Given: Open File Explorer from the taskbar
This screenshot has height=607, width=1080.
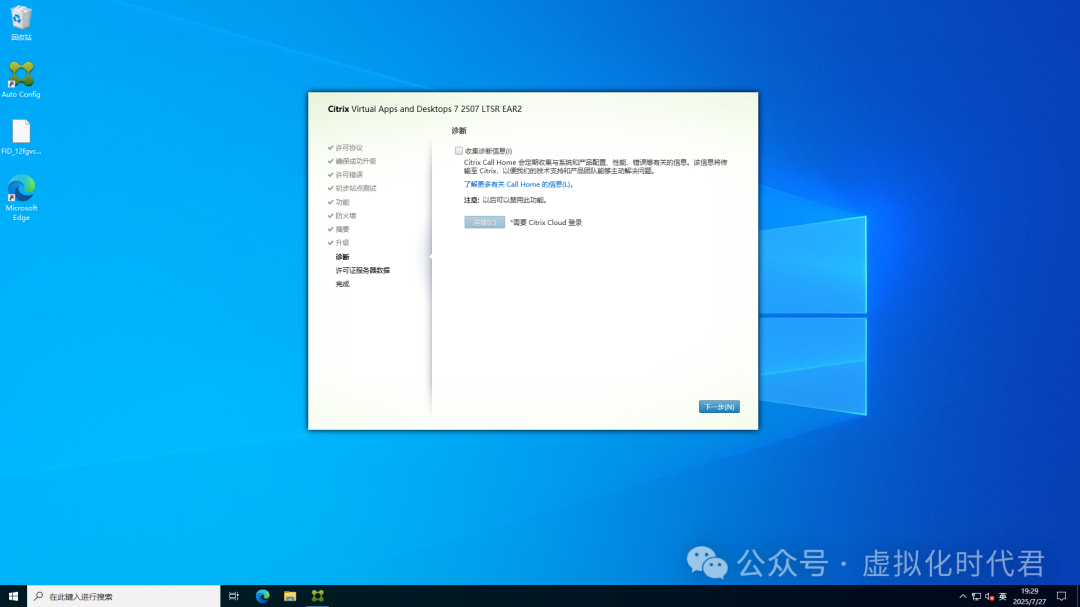Looking at the screenshot, I should tap(290, 596).
